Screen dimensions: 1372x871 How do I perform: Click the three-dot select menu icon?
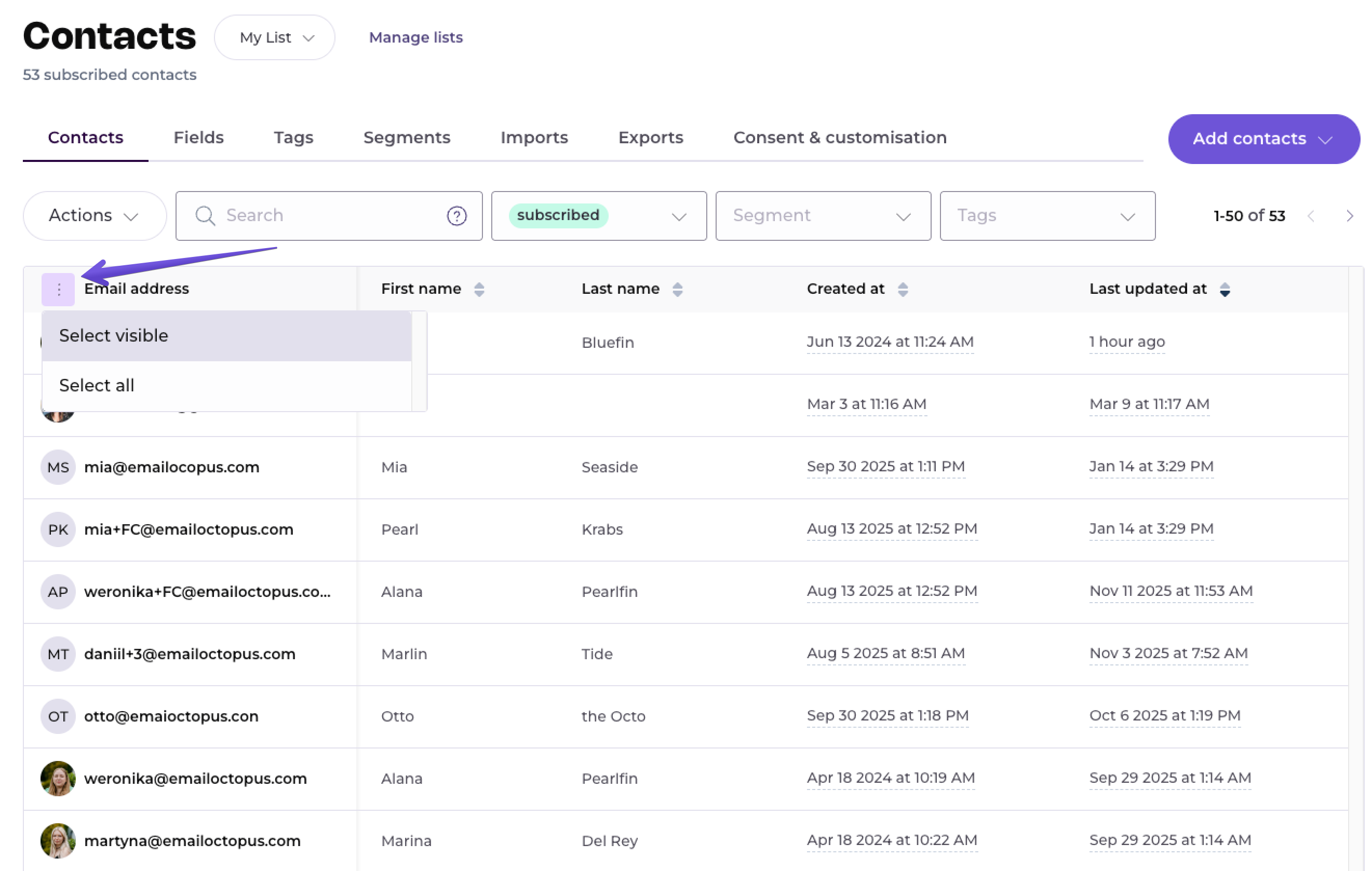[x=58, y=290]
